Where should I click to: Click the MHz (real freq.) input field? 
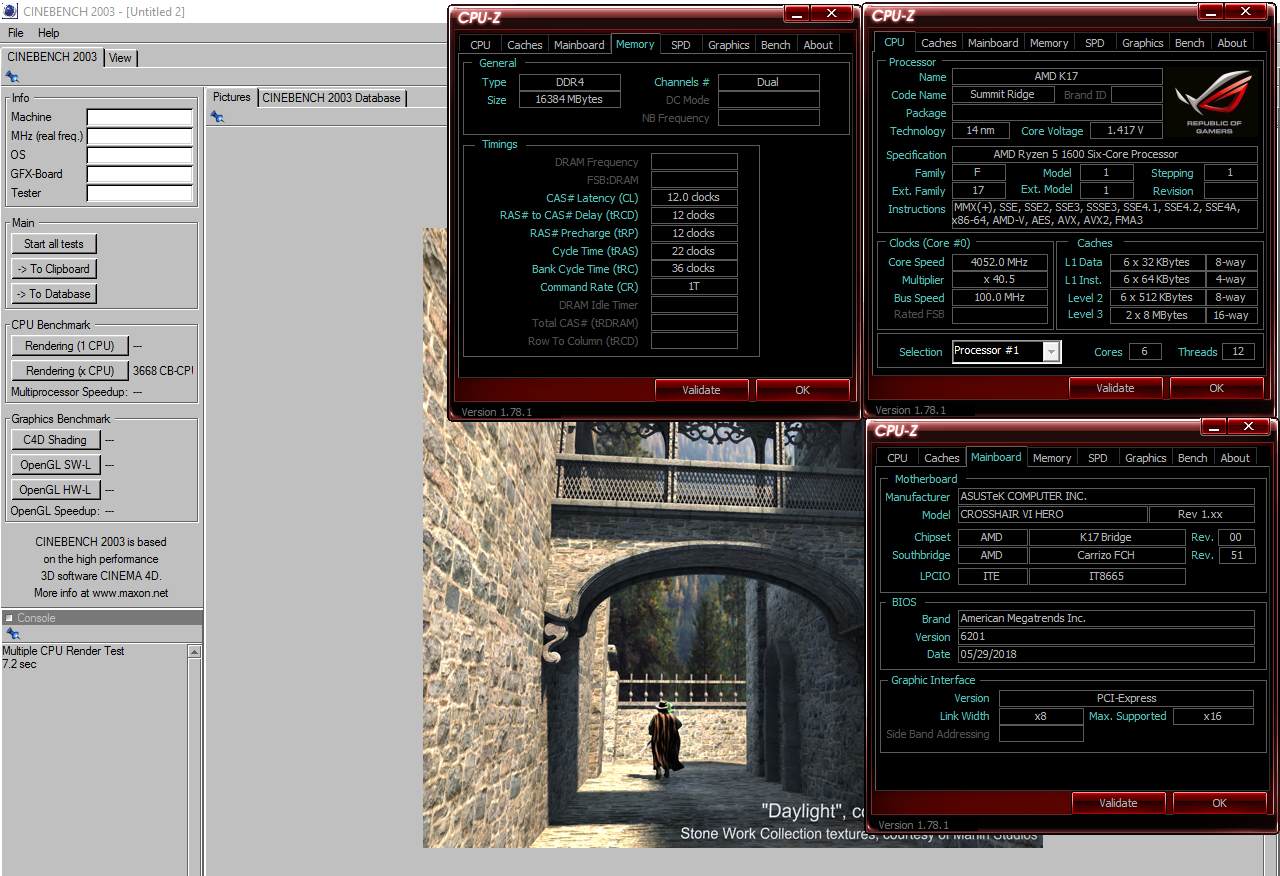140,137
